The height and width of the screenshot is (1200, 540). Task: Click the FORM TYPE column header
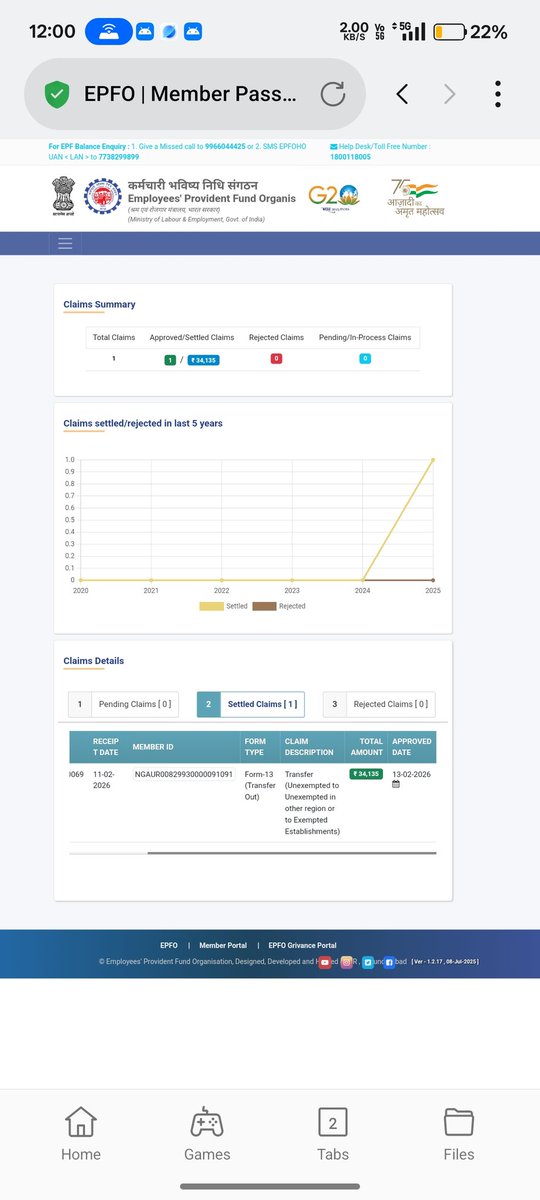tap(255, 746)
